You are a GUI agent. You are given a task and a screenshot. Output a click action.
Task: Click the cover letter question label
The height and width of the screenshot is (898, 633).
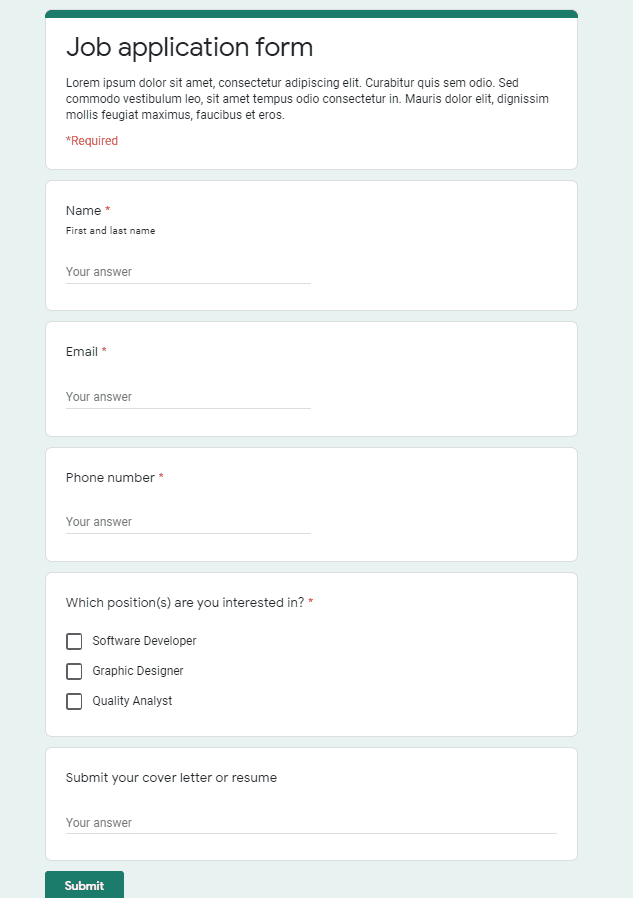170,777
